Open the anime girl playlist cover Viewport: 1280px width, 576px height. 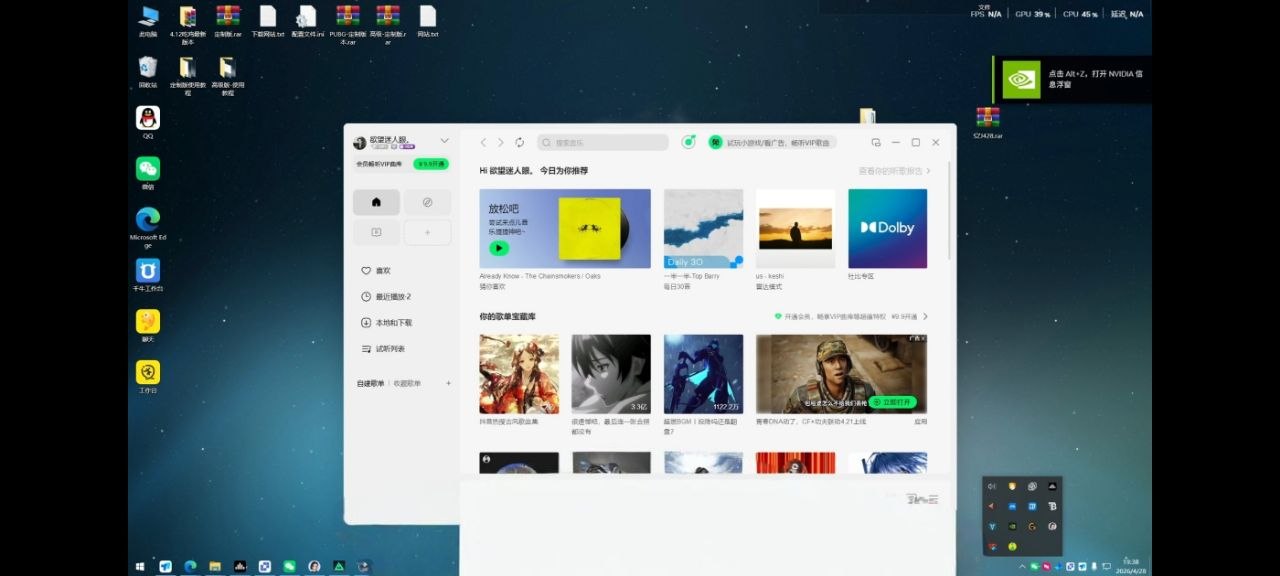pos(519,374)
